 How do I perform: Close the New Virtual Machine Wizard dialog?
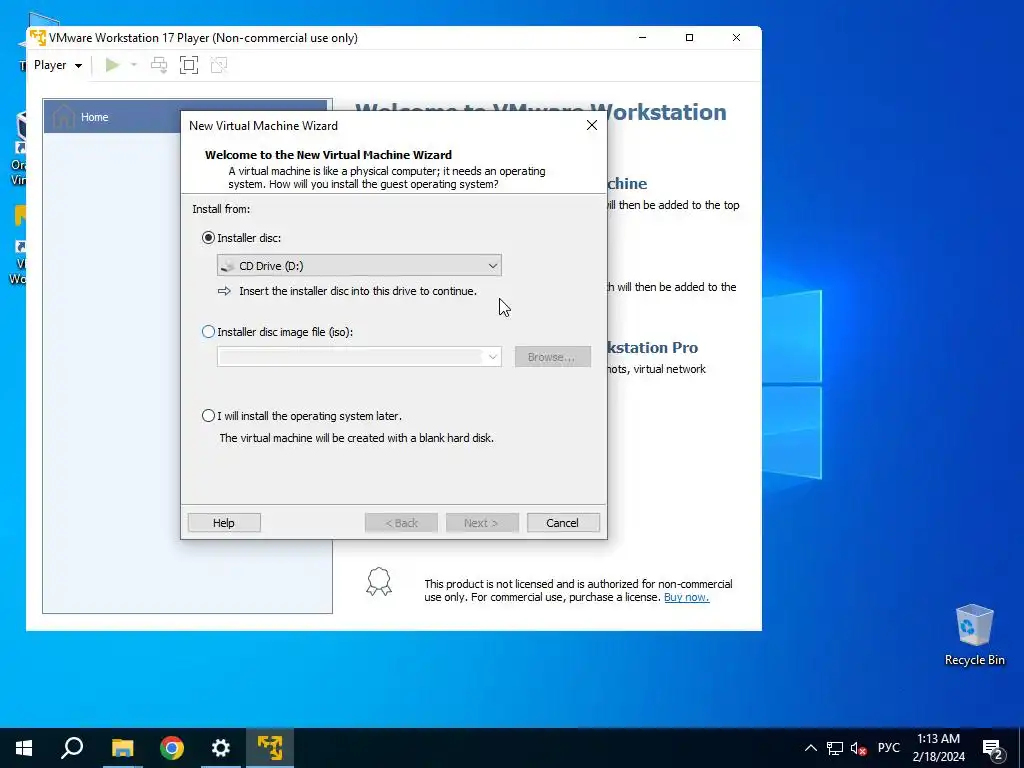[592, 125]
